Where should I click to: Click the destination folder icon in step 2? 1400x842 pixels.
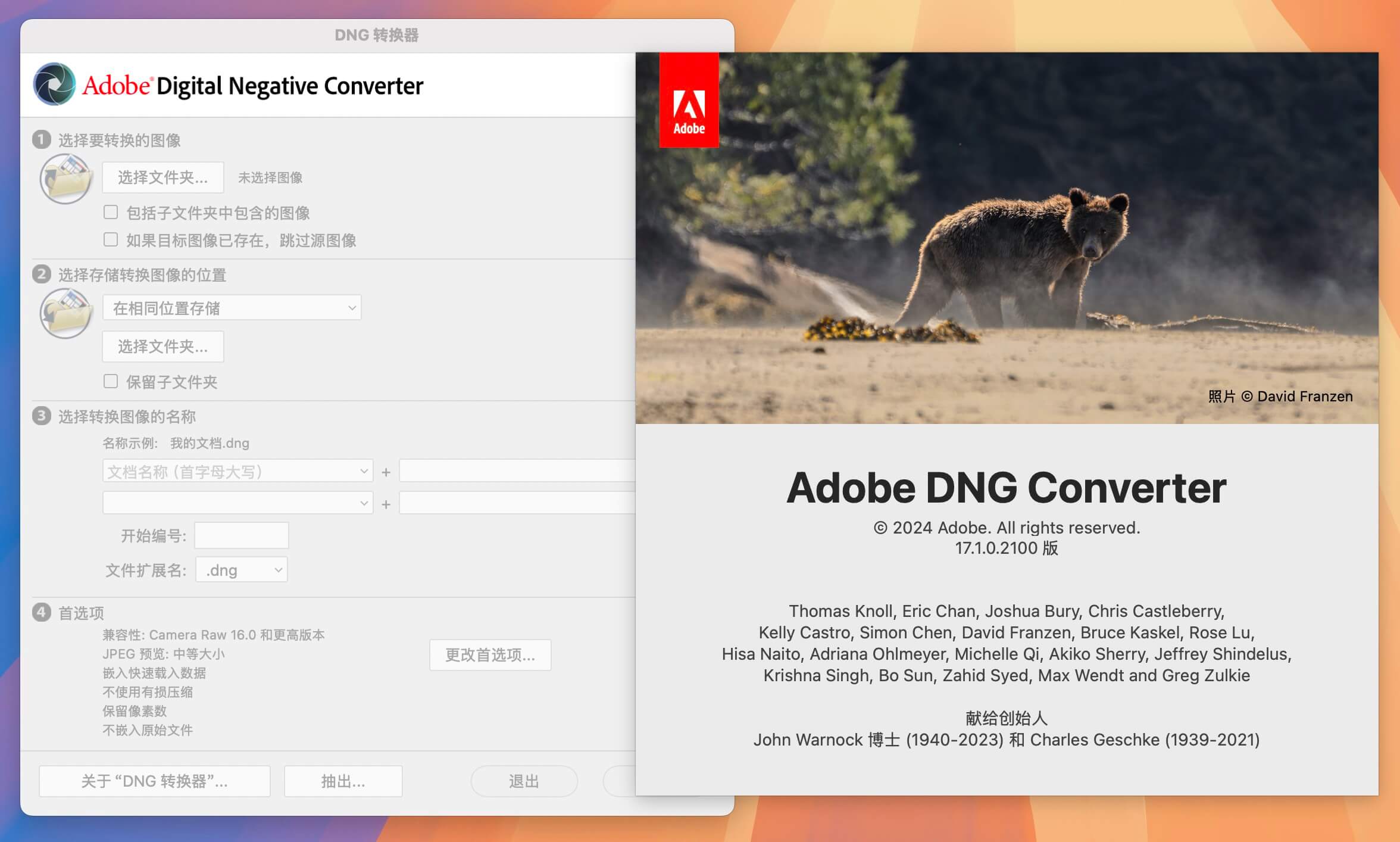[66, 313]
